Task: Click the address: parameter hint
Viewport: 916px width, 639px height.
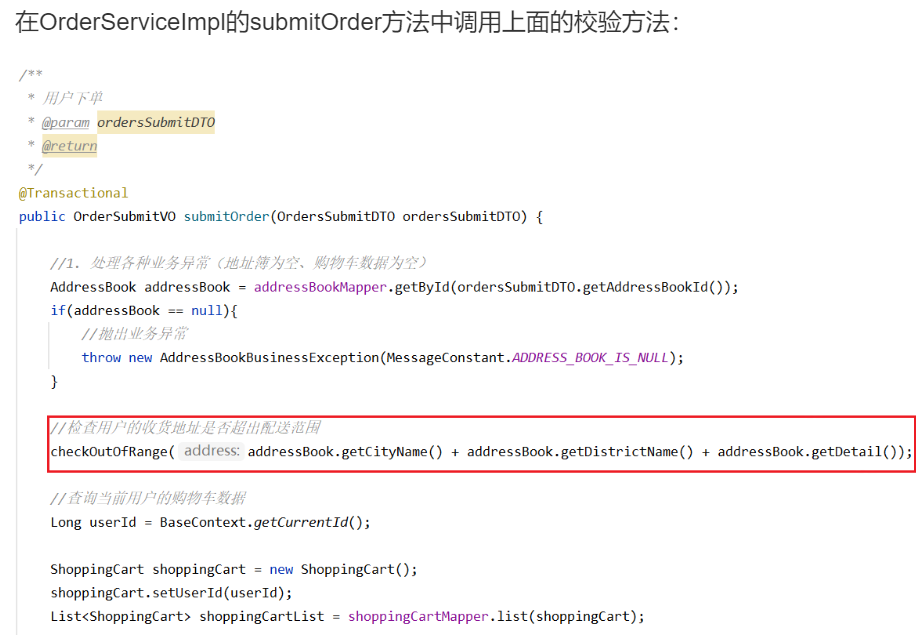Action: [x=211, y=451]
